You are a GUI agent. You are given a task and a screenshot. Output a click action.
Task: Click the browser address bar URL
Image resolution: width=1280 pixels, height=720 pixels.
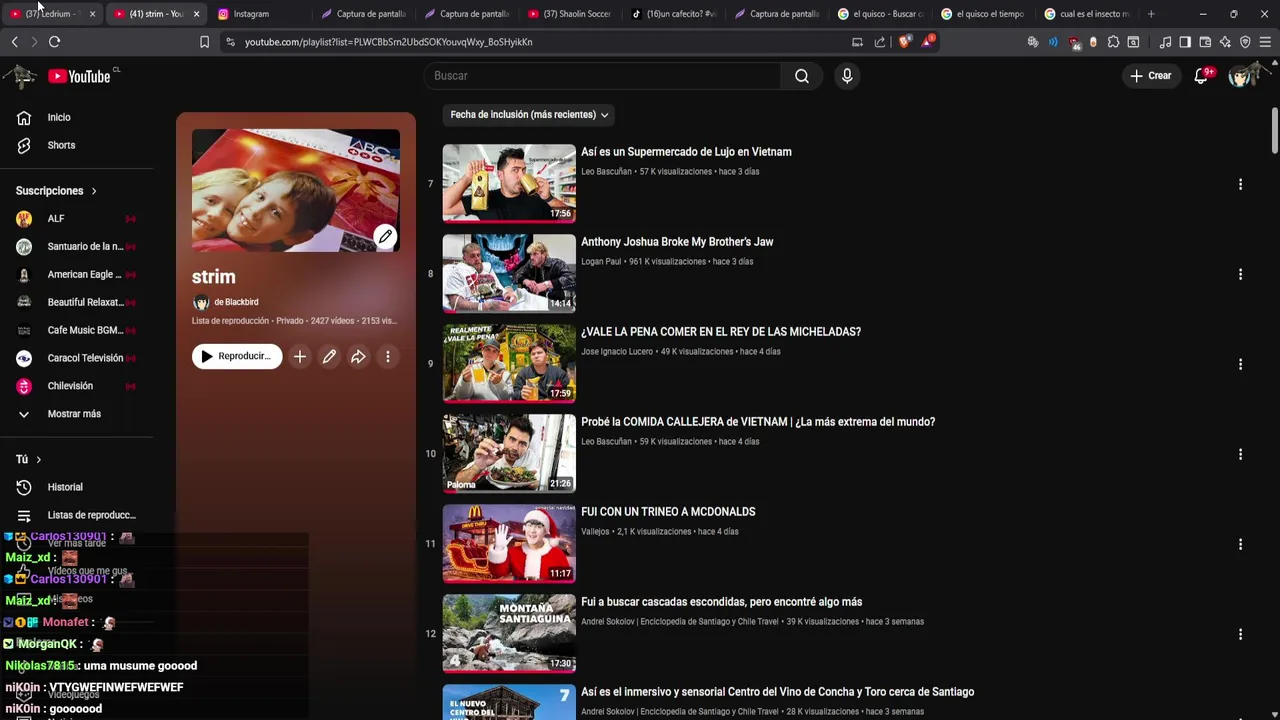point(388,42)
